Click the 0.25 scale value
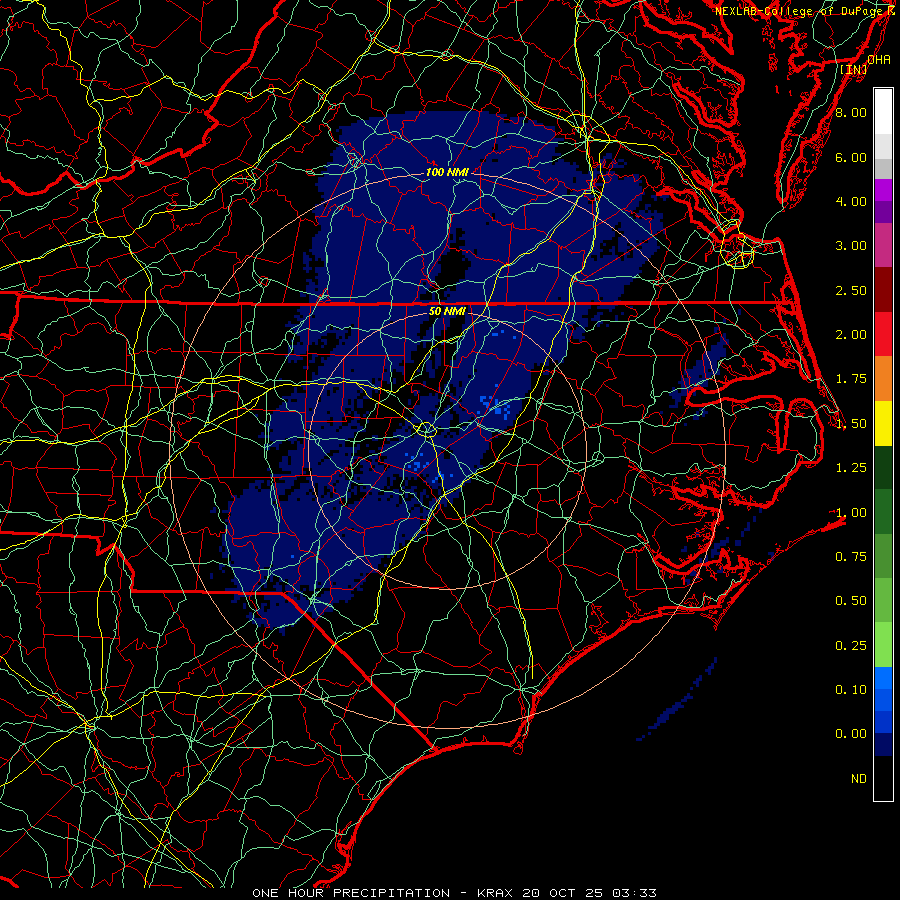This screenshot has height=900, width=900. (851, 646)
